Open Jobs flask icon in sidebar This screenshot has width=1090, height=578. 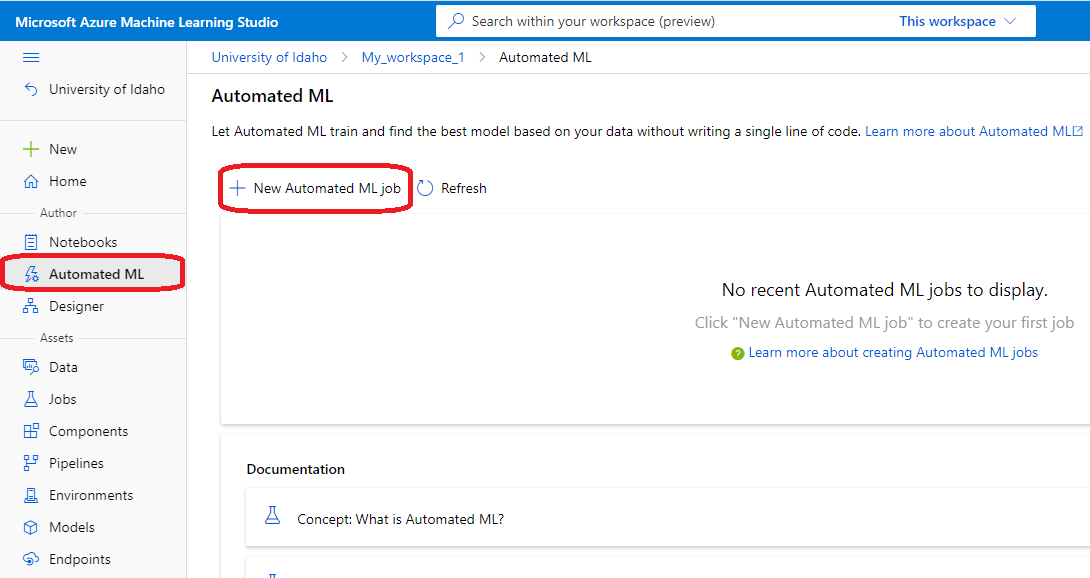[31, 399]
